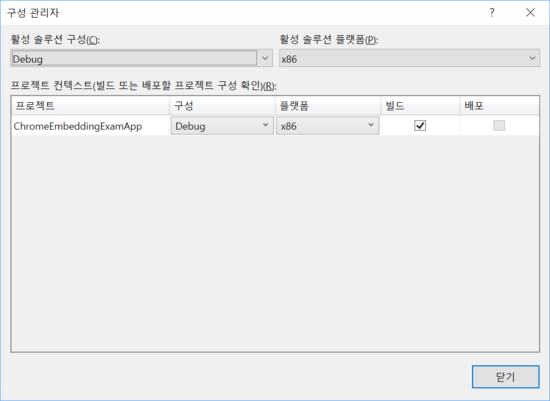This screenshot has height=401, width=550.
Task: Select the ChromeEmbeddingExamApp project row
Action: point(275,126)
